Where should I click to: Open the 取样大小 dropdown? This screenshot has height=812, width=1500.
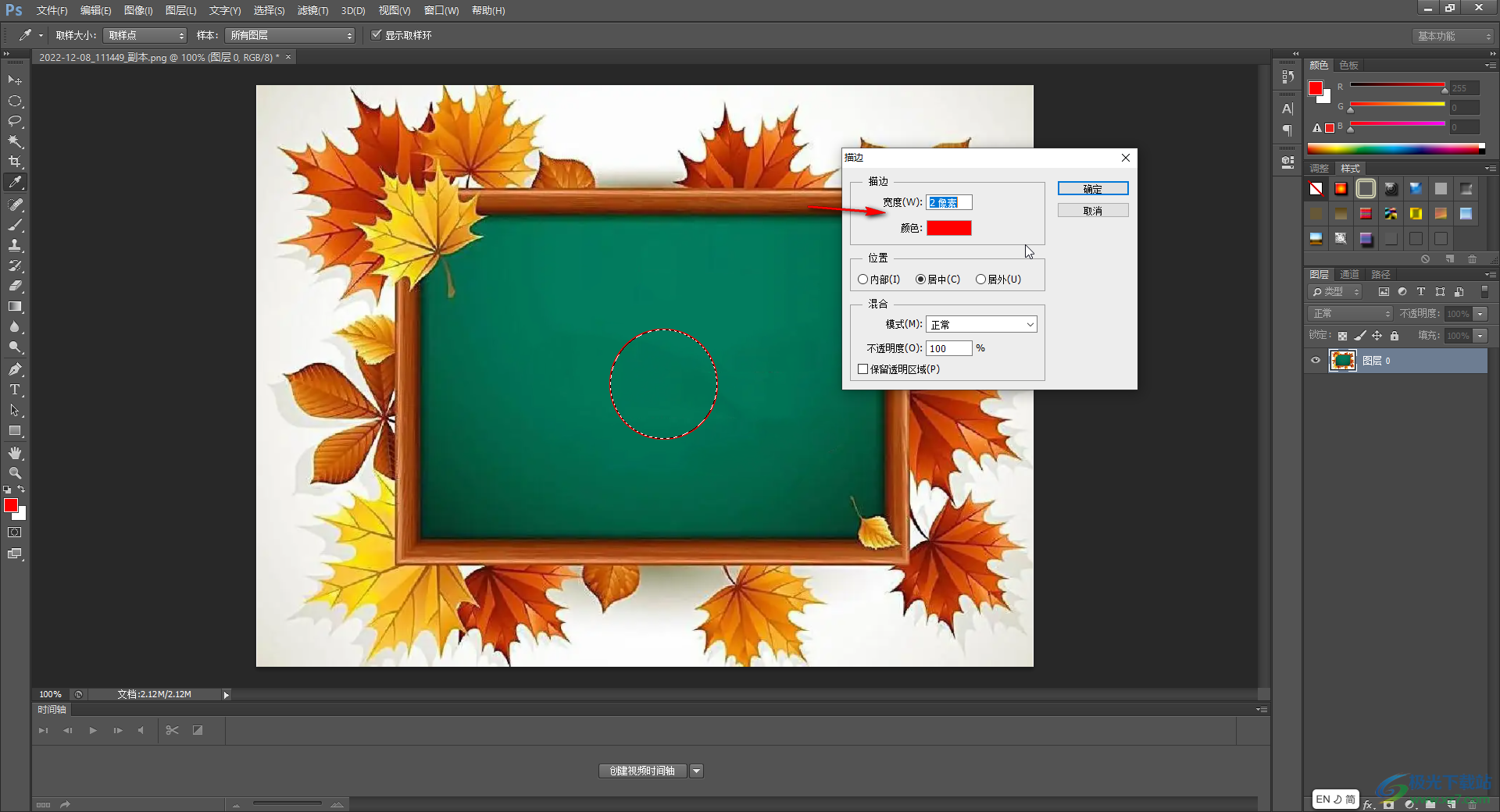pyautogui.click(x=145, y=36)
